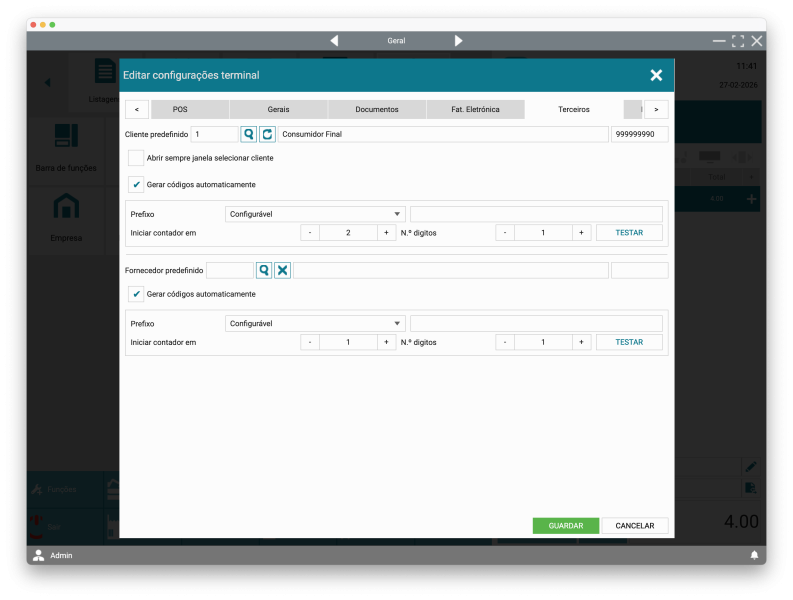This screenshot has height=600, width=793.
Task: Clear the predefined supplier with X icon
Action: [x=283, y=270]
